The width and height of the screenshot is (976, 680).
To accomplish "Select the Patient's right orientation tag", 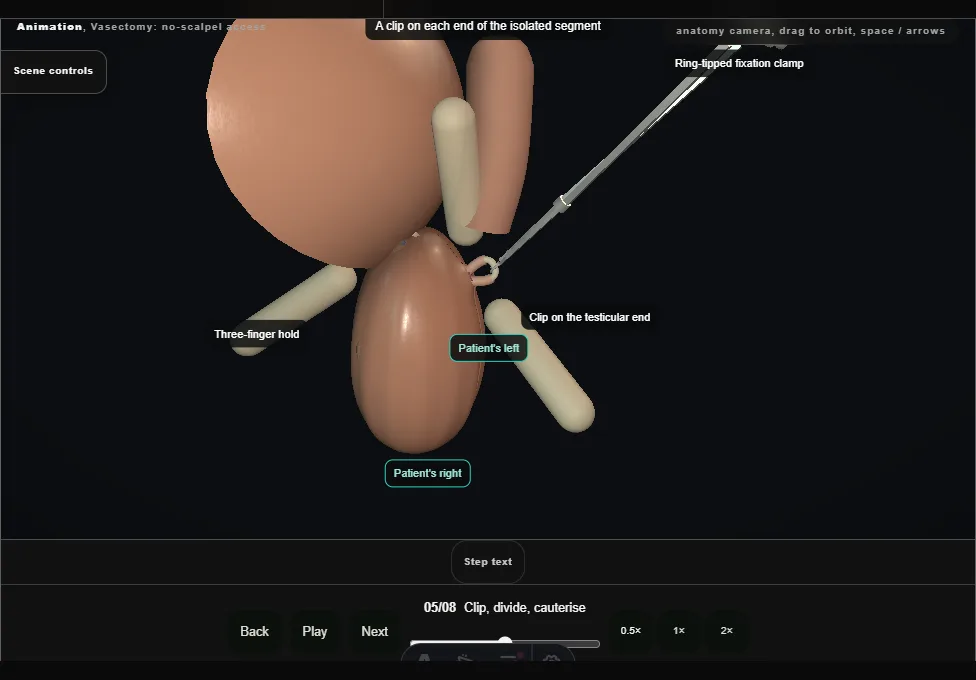I will pos(428,473).
